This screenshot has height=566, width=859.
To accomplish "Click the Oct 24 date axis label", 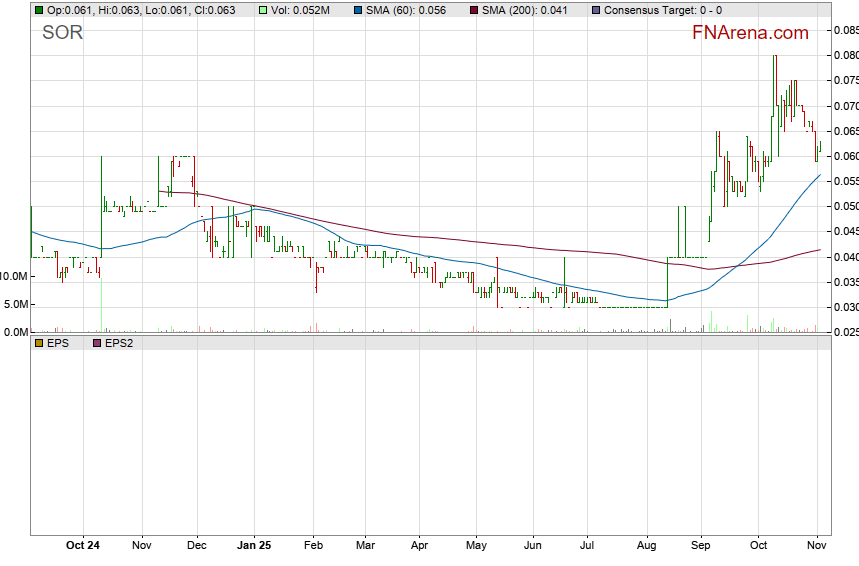I will pyautogui.click(x=83, y=546).
